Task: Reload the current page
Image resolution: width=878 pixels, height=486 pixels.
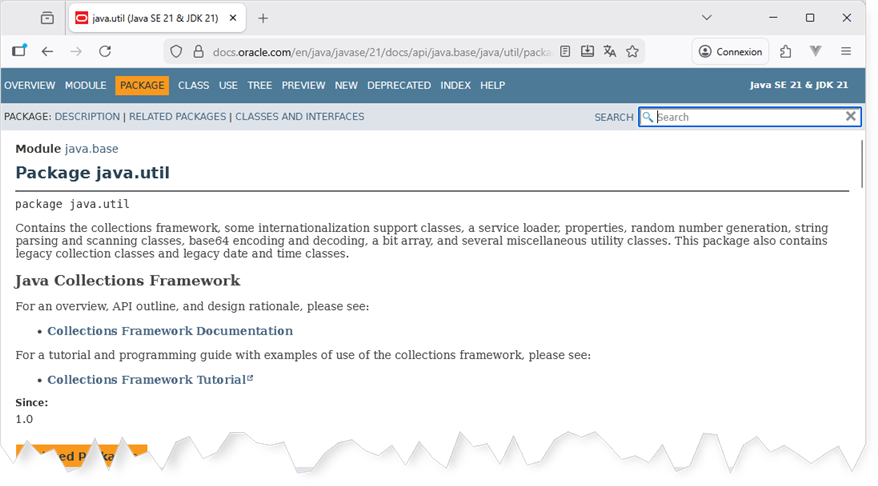Action: [105, 52]
